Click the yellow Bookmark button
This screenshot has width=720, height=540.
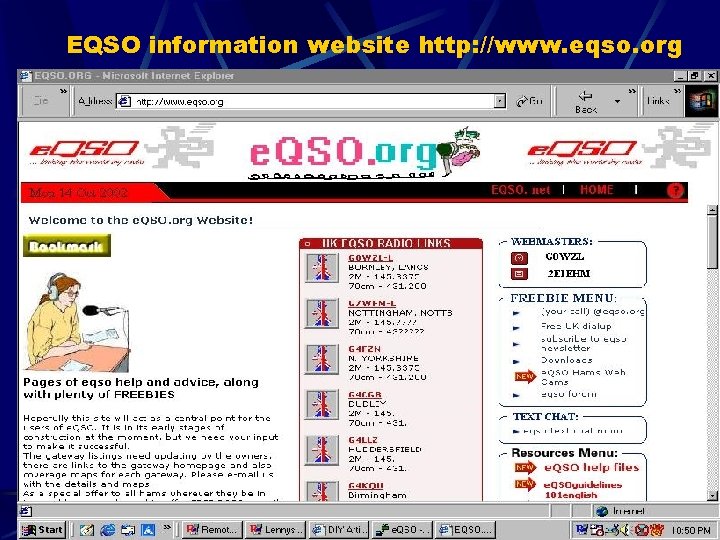tap(67, 246)
